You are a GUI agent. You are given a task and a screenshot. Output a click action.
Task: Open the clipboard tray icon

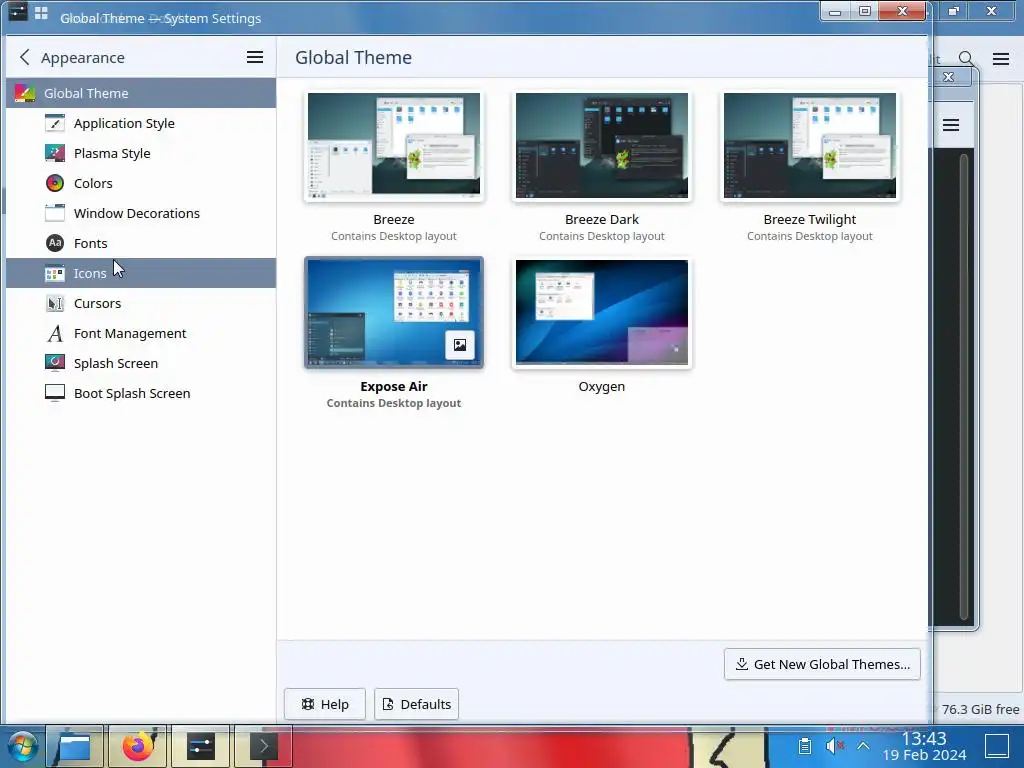[x=805, y=746]
